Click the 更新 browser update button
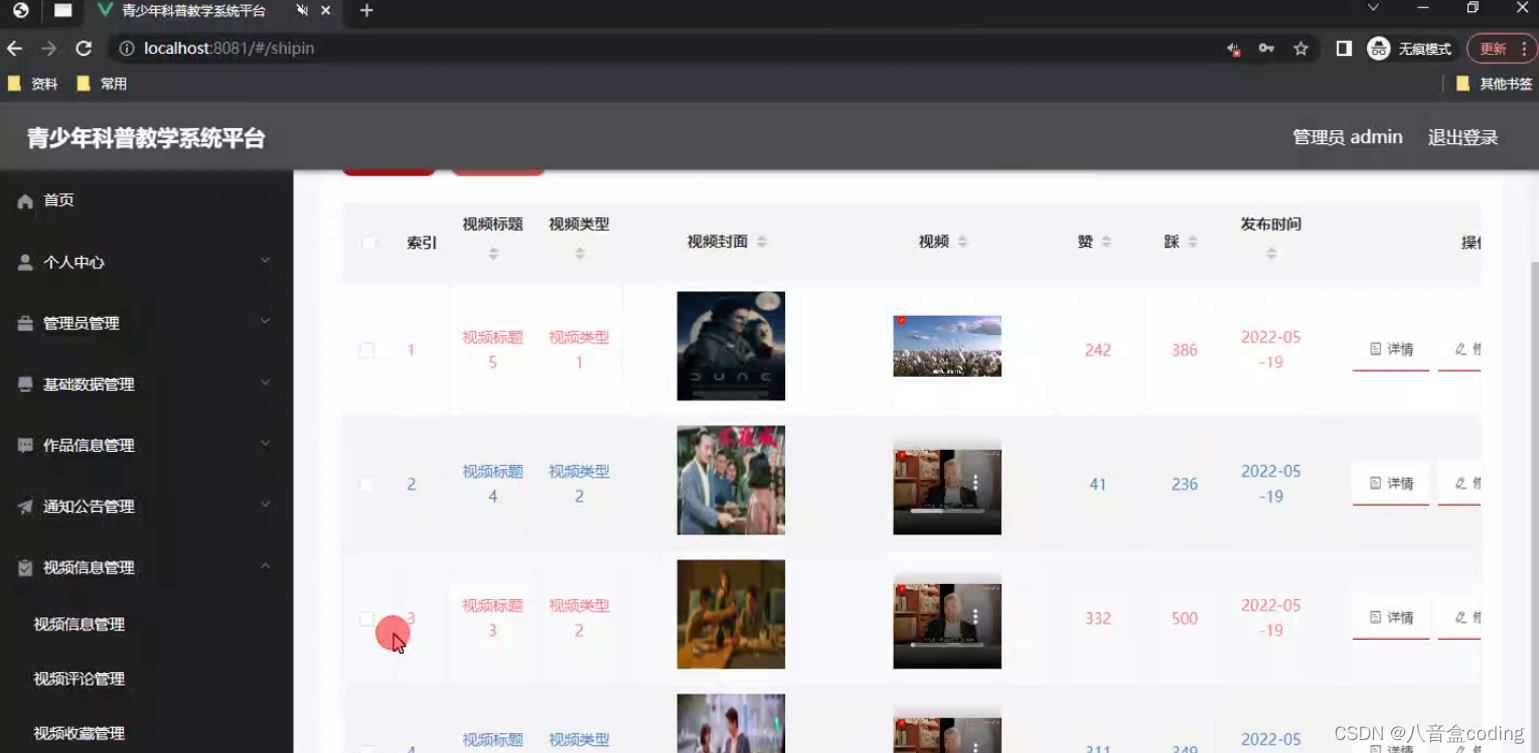Image resolution: width=1539 pixels, height=753 pixels. click(1502, 48)
